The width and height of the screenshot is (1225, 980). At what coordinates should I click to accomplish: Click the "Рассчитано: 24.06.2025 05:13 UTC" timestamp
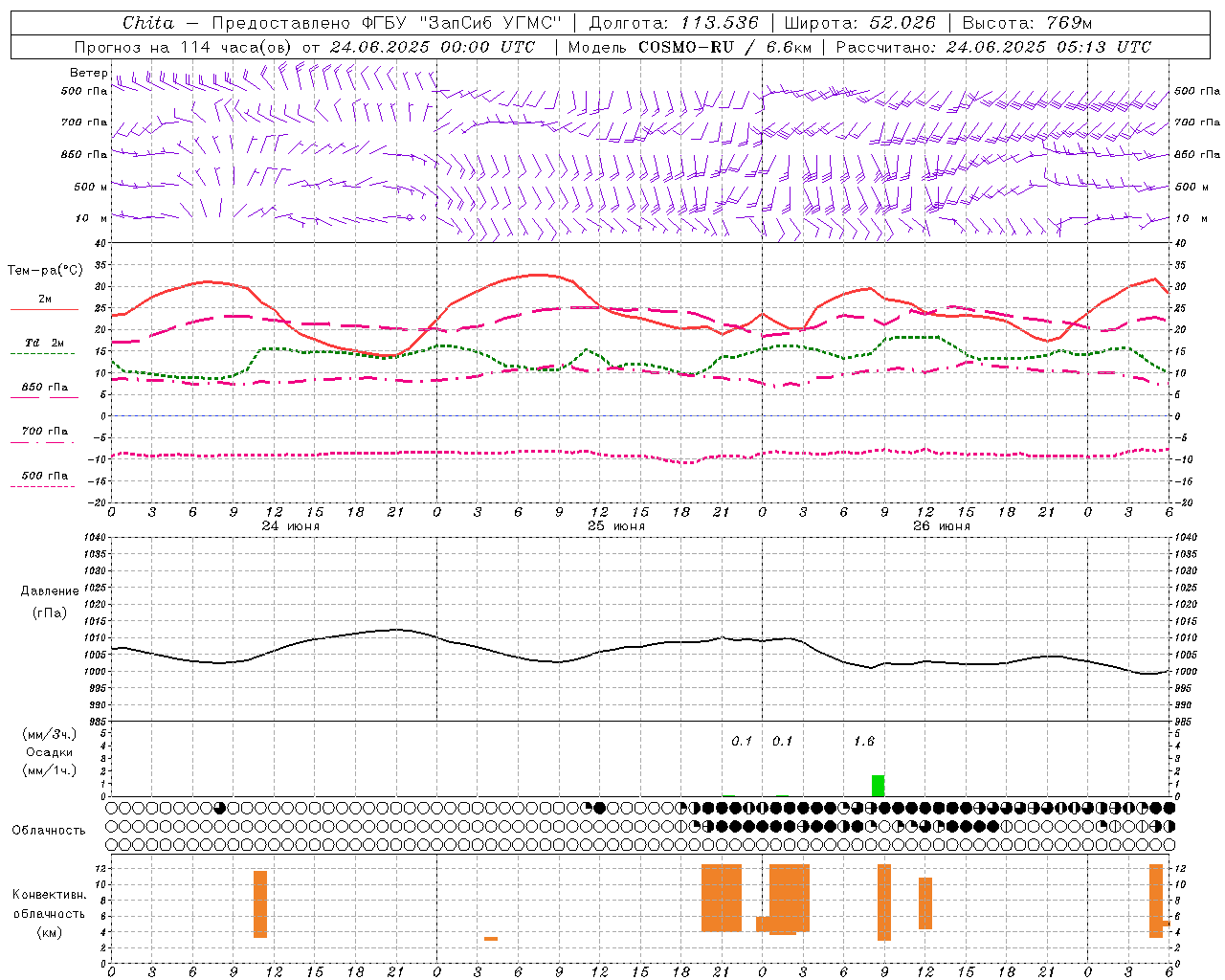coord(993,47)
